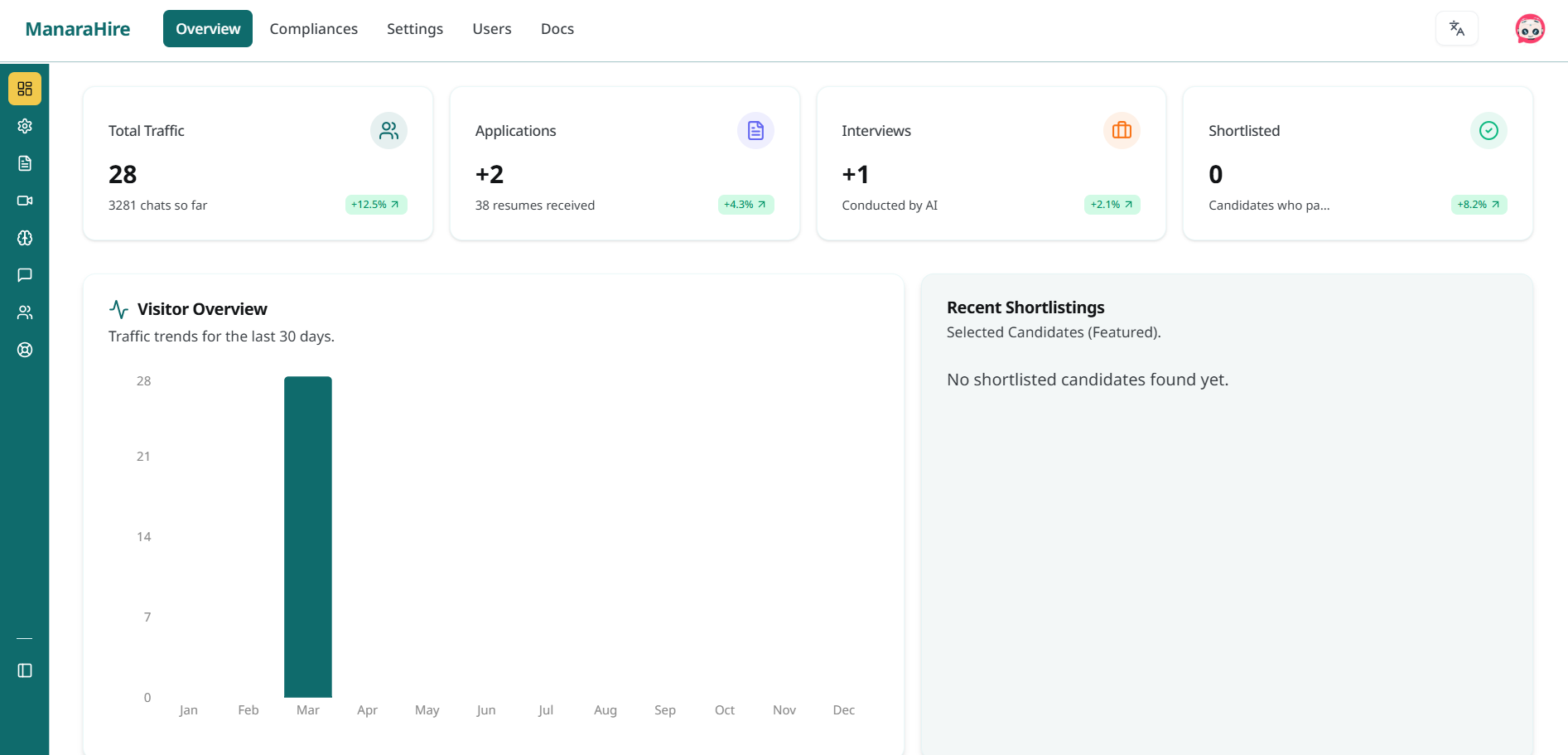This screenshot has width=1568, height=755.
Task: Select the people icon in sidebar
Action: pyautogui.click(x=25, y=312)
